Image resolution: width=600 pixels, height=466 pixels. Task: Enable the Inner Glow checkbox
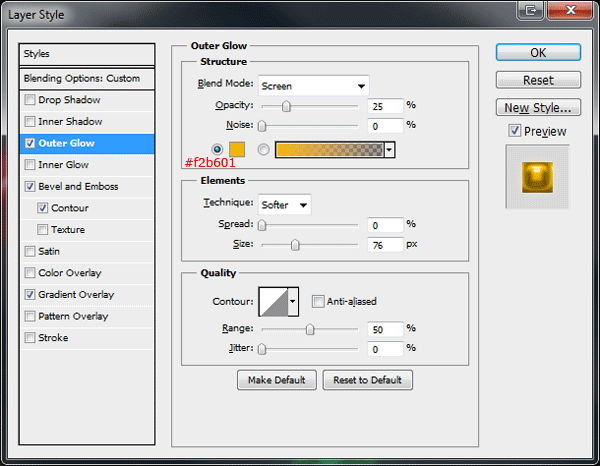pos(29,165)
